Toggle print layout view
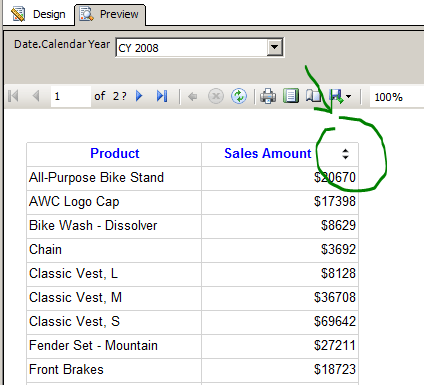 pyautogui.click(x=291, y=96)
